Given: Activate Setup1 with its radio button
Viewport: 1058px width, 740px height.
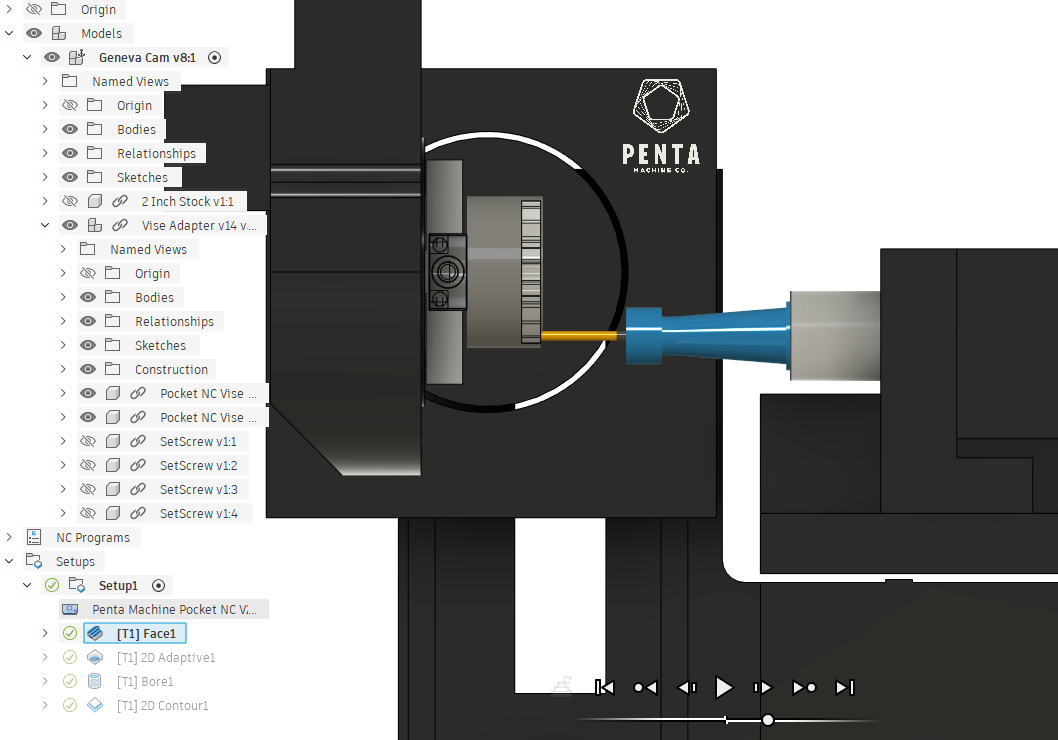Looking at the screenshot, I should pyautogui.click(x=158, y=585).
